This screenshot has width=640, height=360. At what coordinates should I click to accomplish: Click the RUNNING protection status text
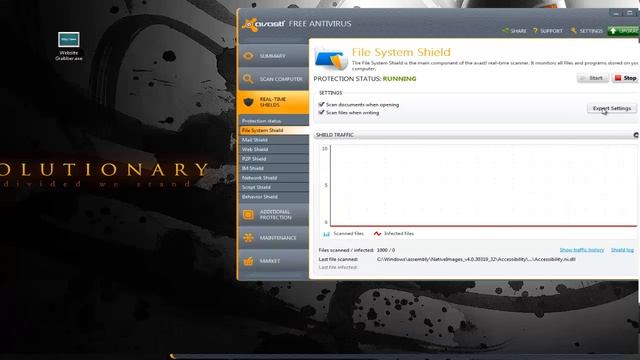[x=400, y=79]
